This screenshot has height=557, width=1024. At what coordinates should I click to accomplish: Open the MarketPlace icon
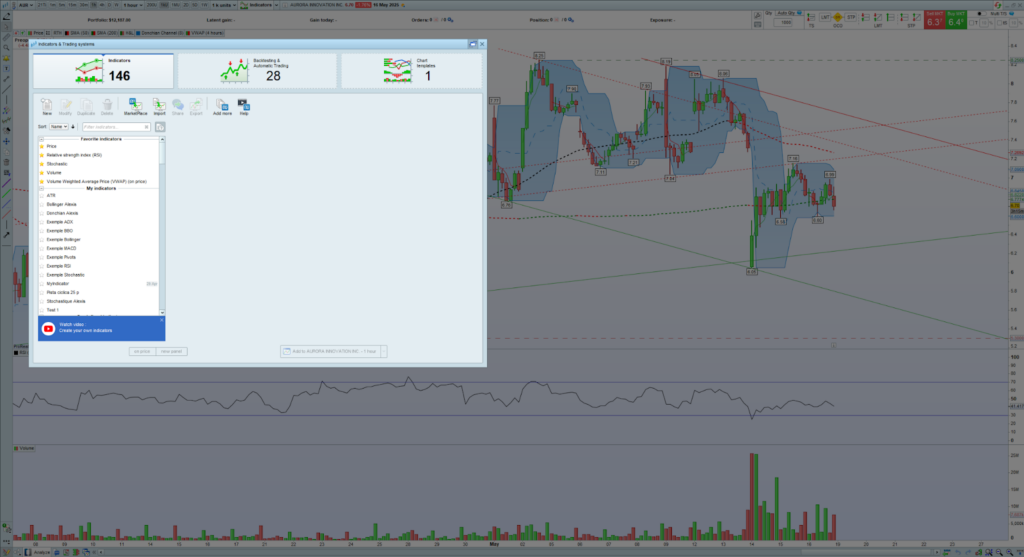click(135, 105)
